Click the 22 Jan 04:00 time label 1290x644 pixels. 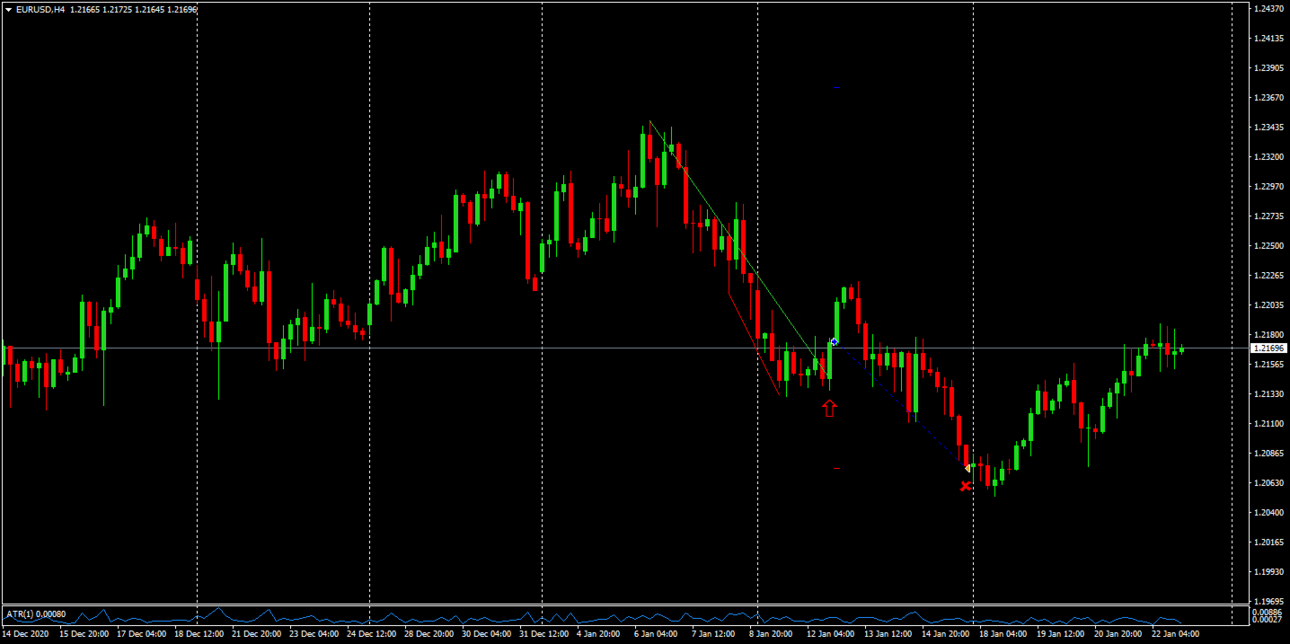(1176, 634)
